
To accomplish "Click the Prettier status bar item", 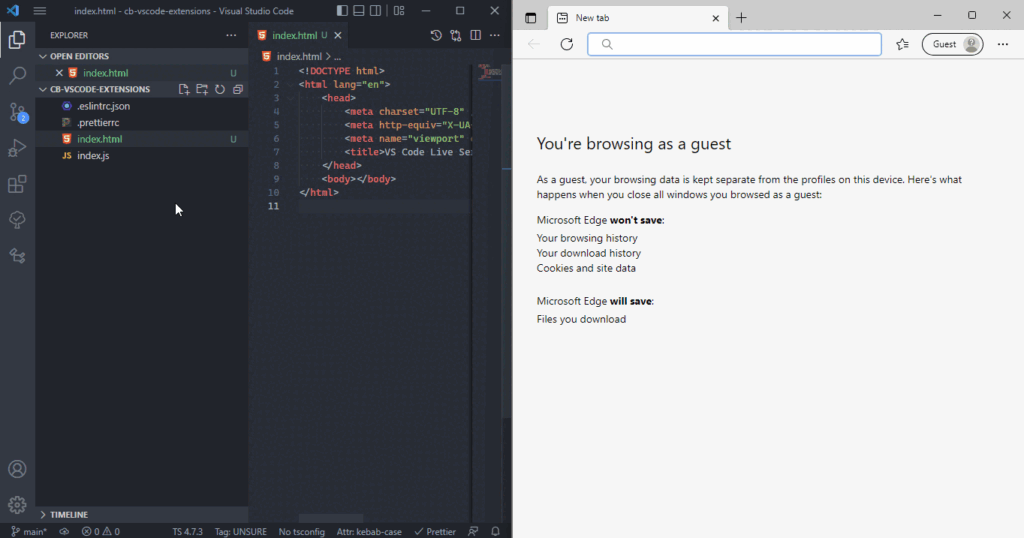I will pos(435,531).
